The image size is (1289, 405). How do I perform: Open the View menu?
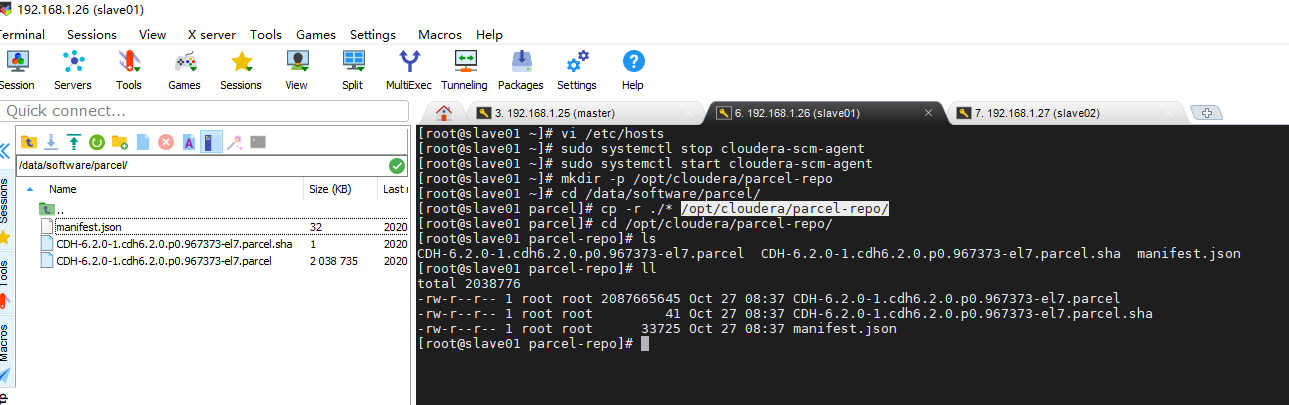(x=153, y=34)
